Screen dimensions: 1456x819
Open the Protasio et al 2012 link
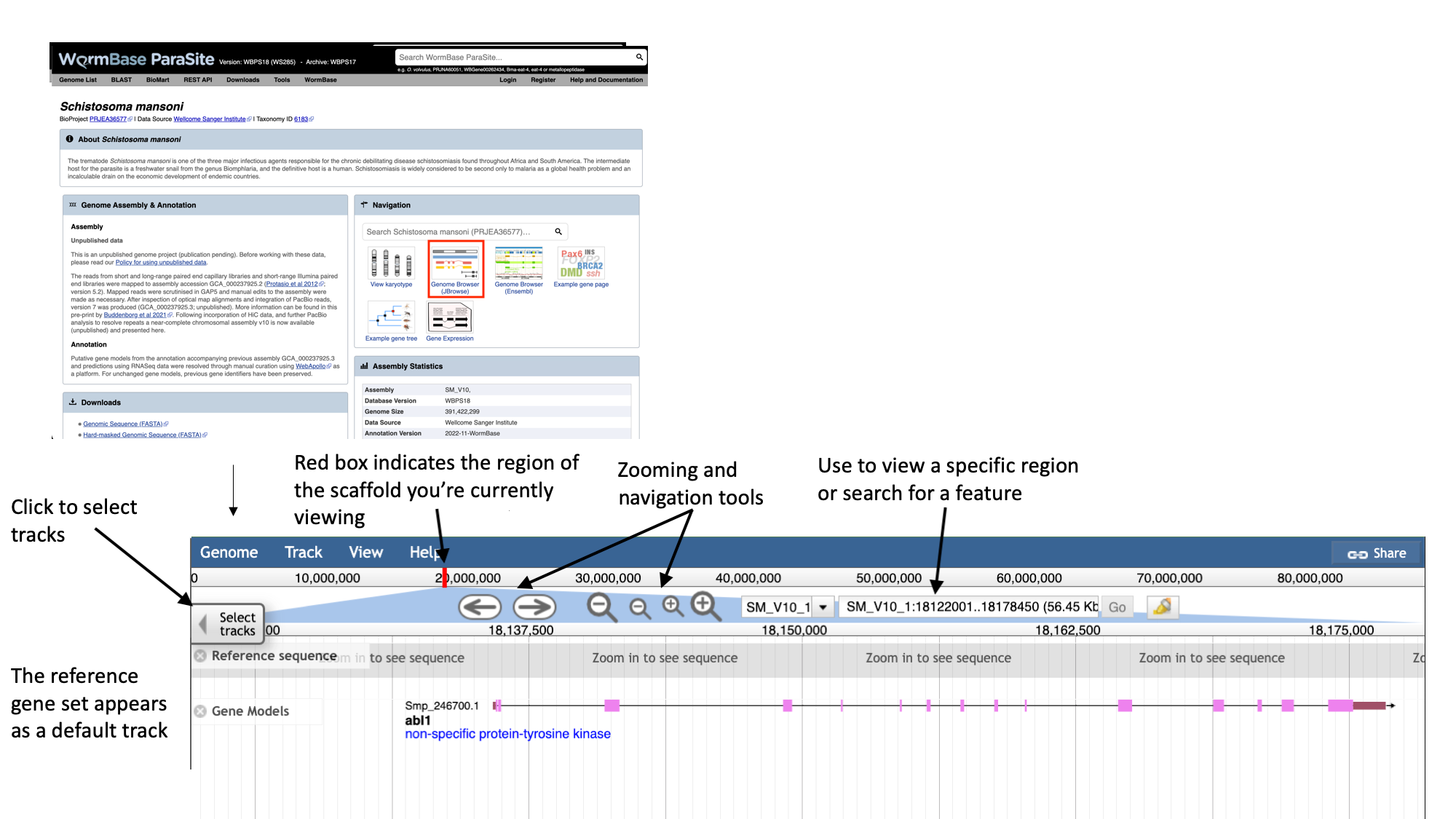point(291,285)
